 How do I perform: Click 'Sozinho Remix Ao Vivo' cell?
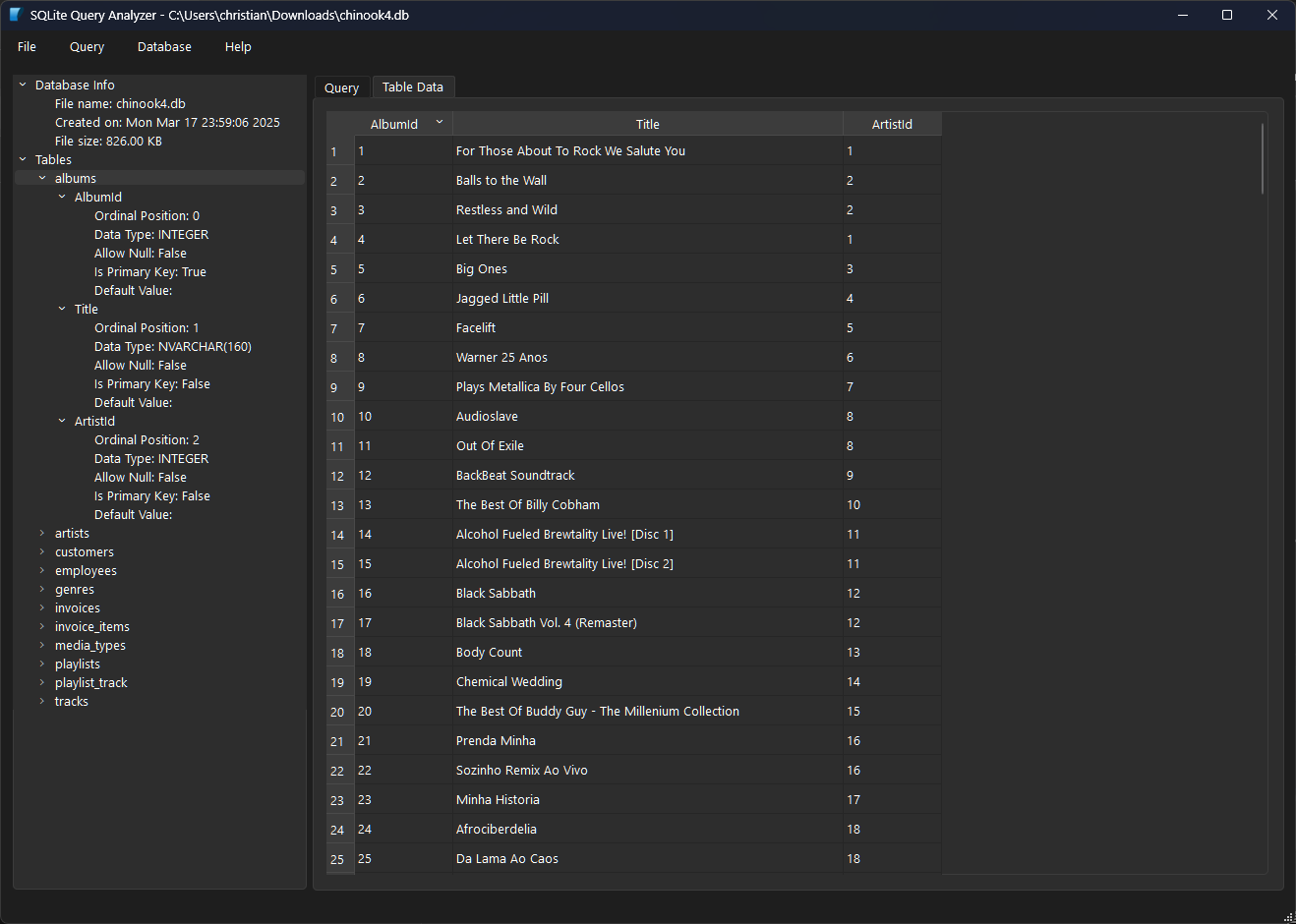point(647,770)
